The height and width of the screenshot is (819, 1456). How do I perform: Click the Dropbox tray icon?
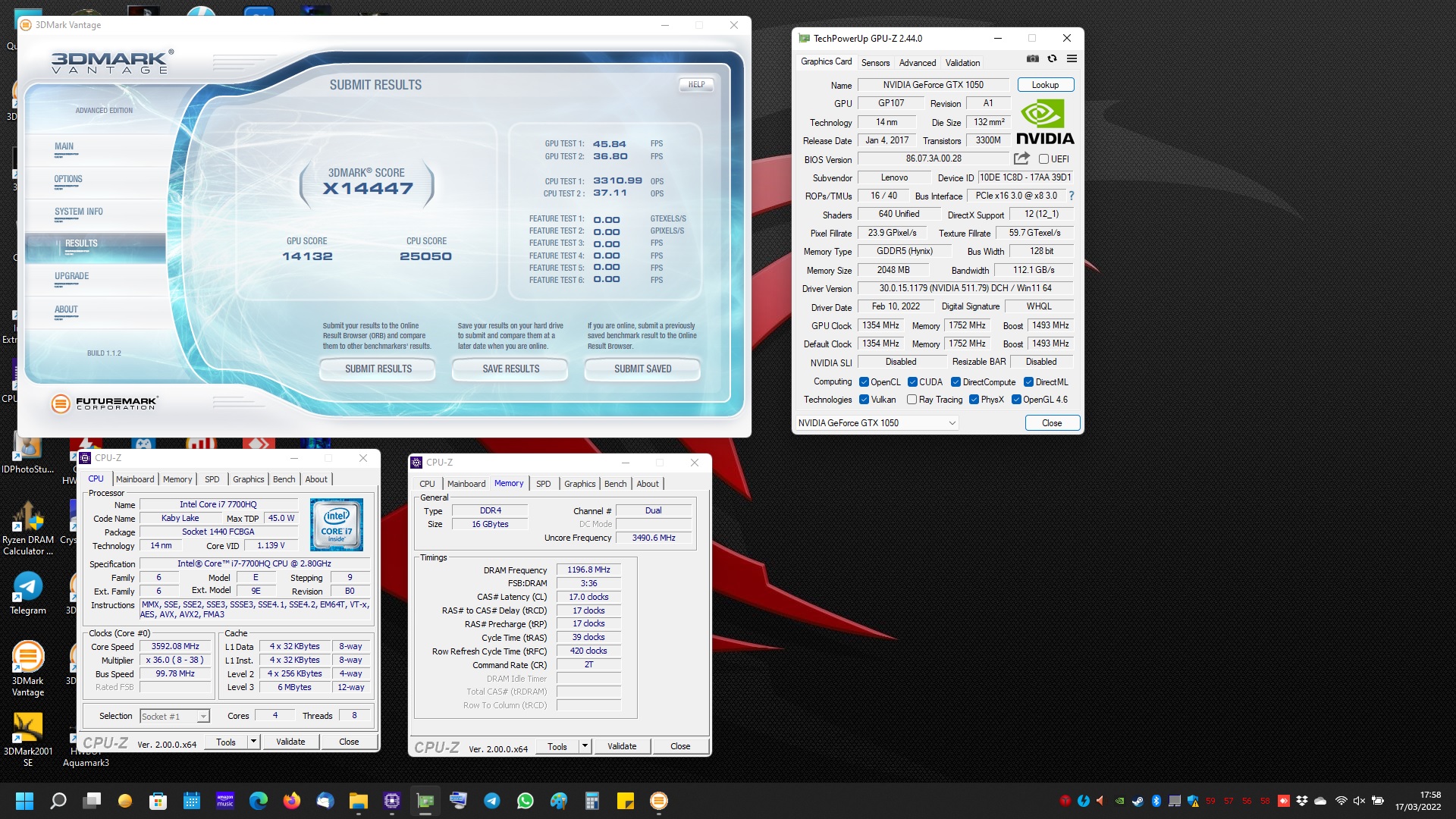point(1302,801)
